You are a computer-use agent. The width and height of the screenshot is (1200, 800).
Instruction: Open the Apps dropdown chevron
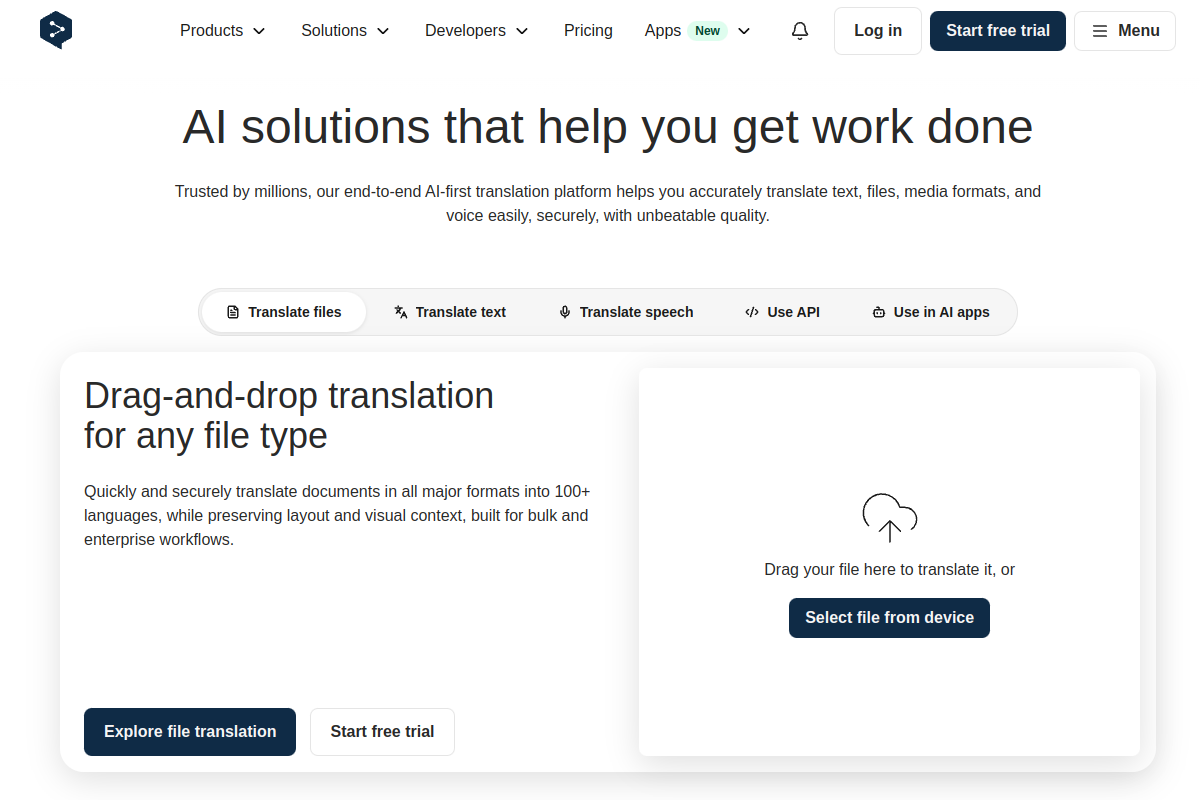click(744, 31)
